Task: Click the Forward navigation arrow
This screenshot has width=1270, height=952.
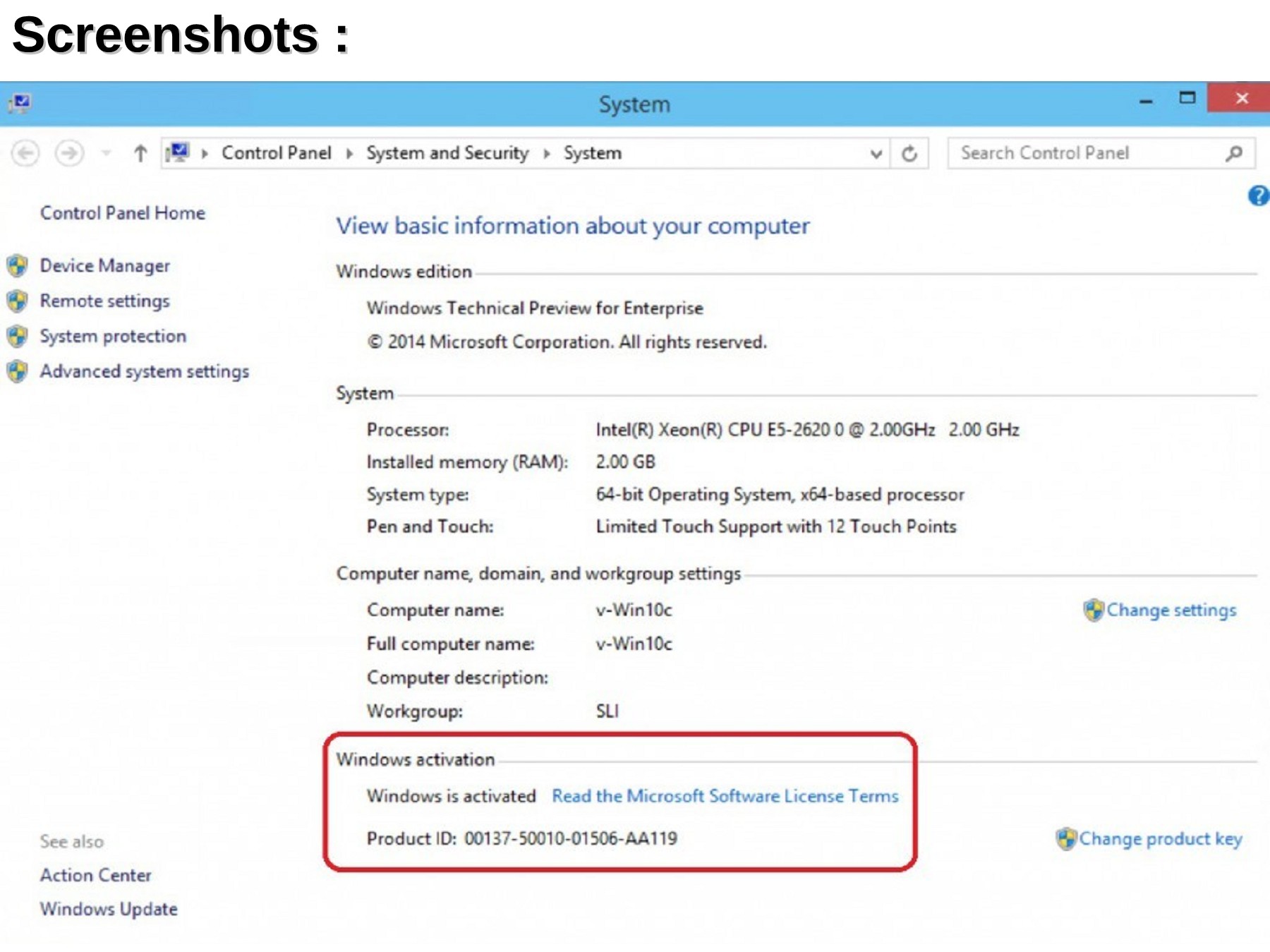Action: pos(69,153)
